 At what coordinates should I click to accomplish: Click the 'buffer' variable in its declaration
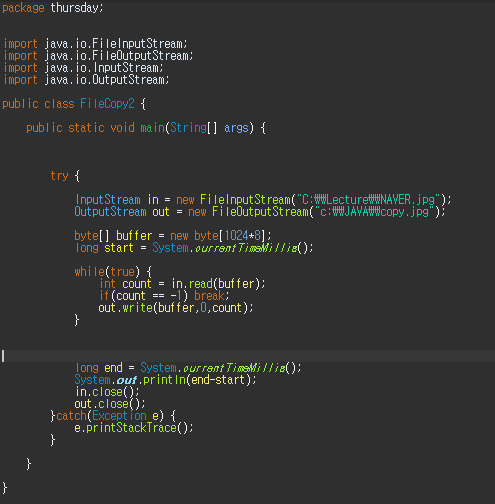point(134,236)
